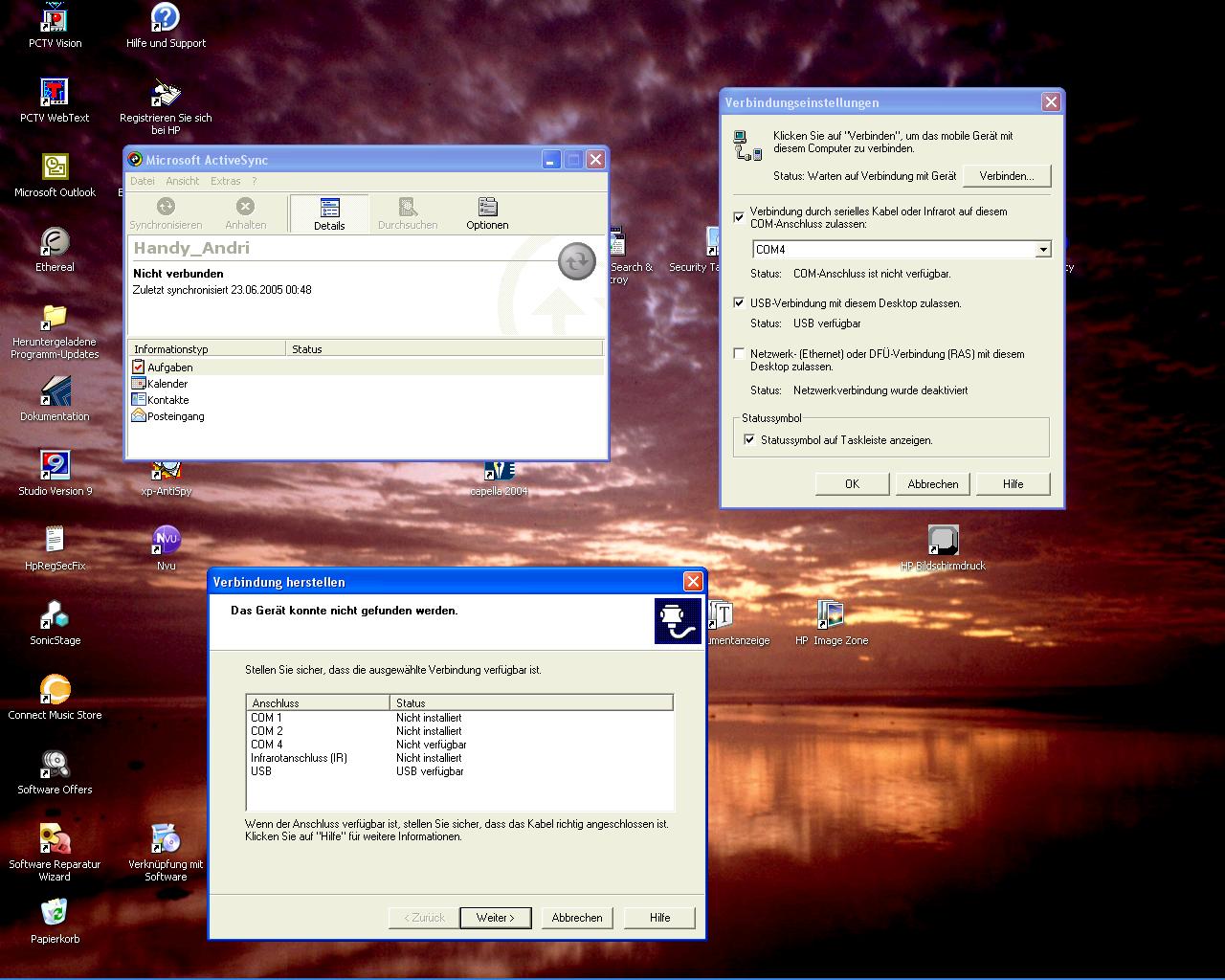1225x980 pixels.
Task: Click the Synchronisieren toolbar icon in ActiveSync
Action: [166, 213]
